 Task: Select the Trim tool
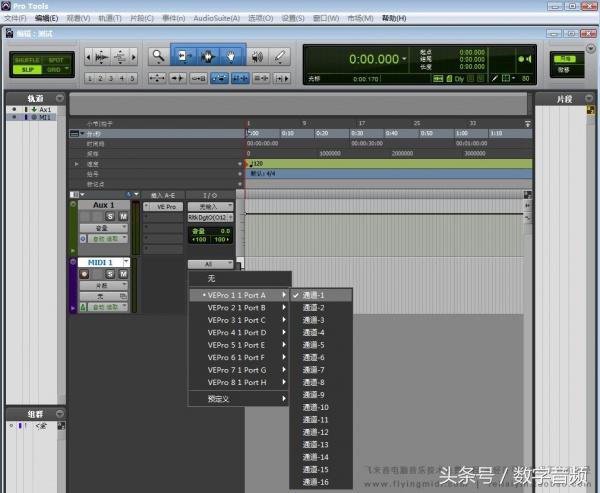[183, 57]
